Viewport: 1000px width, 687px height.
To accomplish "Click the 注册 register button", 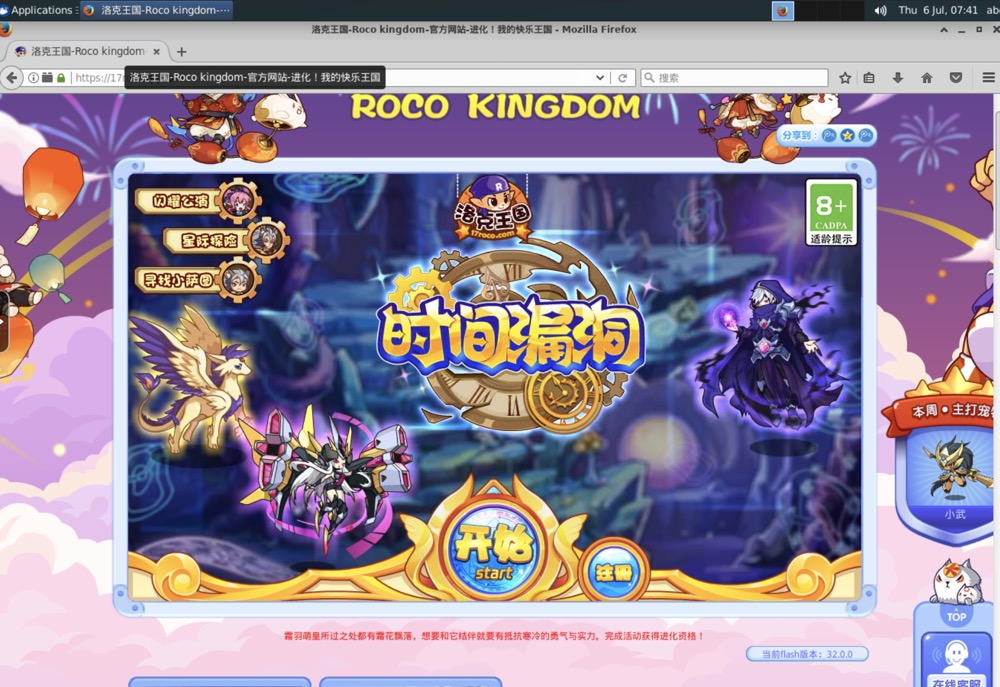I will (614, 570).
